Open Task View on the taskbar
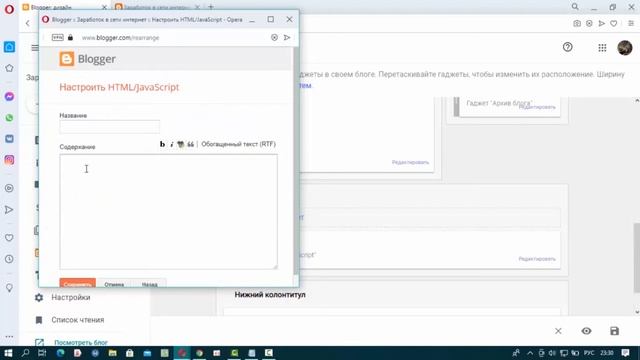The image size is (640, 360). pos(42,353)
